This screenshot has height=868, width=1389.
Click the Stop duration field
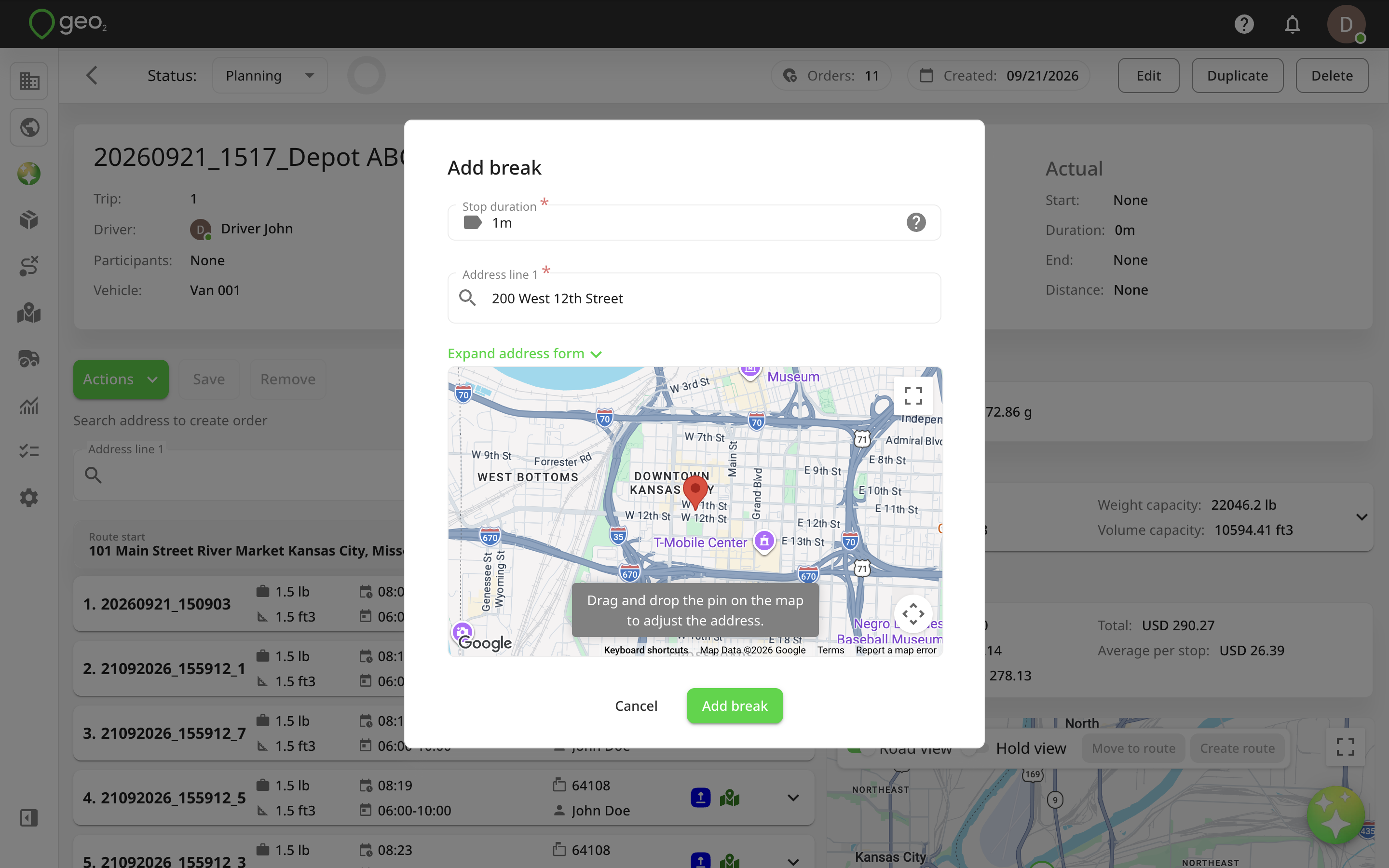pyautogui.click(x=694, y=223)
